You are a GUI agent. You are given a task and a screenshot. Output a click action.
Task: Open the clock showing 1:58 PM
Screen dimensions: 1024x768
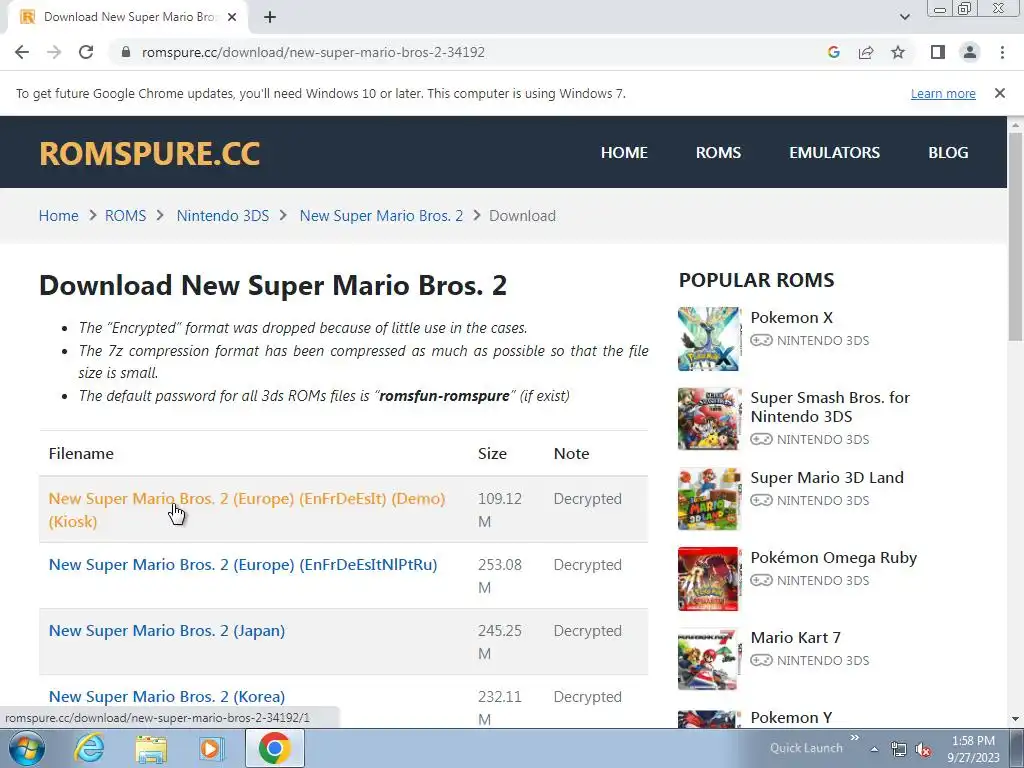[973, 749]
